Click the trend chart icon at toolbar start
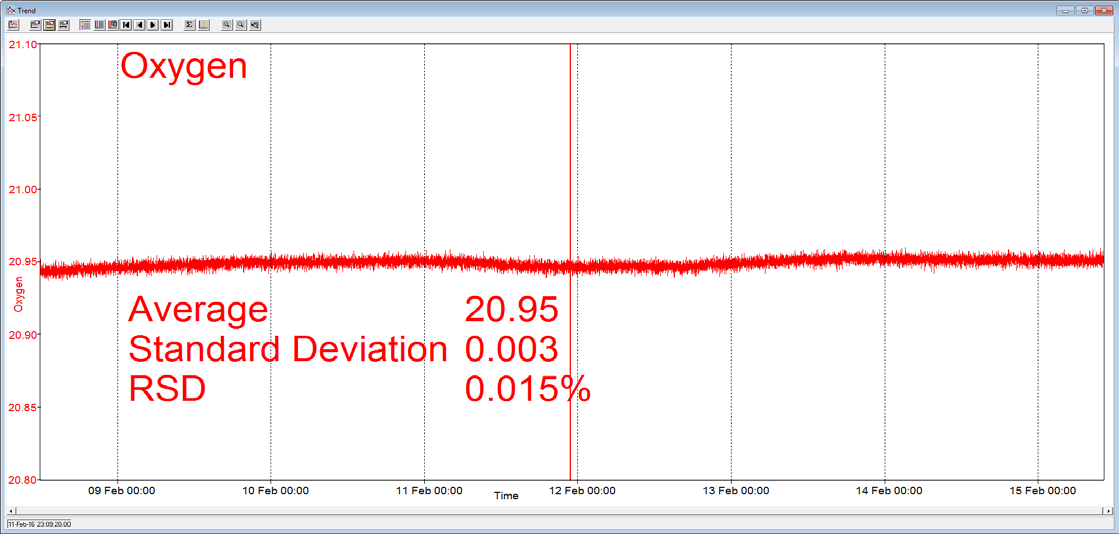This screenshot has width=1119, height=534. [x=13, y=24]
